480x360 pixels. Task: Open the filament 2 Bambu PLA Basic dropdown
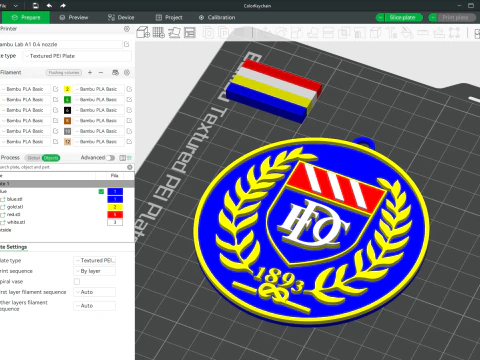pos(99,89)
